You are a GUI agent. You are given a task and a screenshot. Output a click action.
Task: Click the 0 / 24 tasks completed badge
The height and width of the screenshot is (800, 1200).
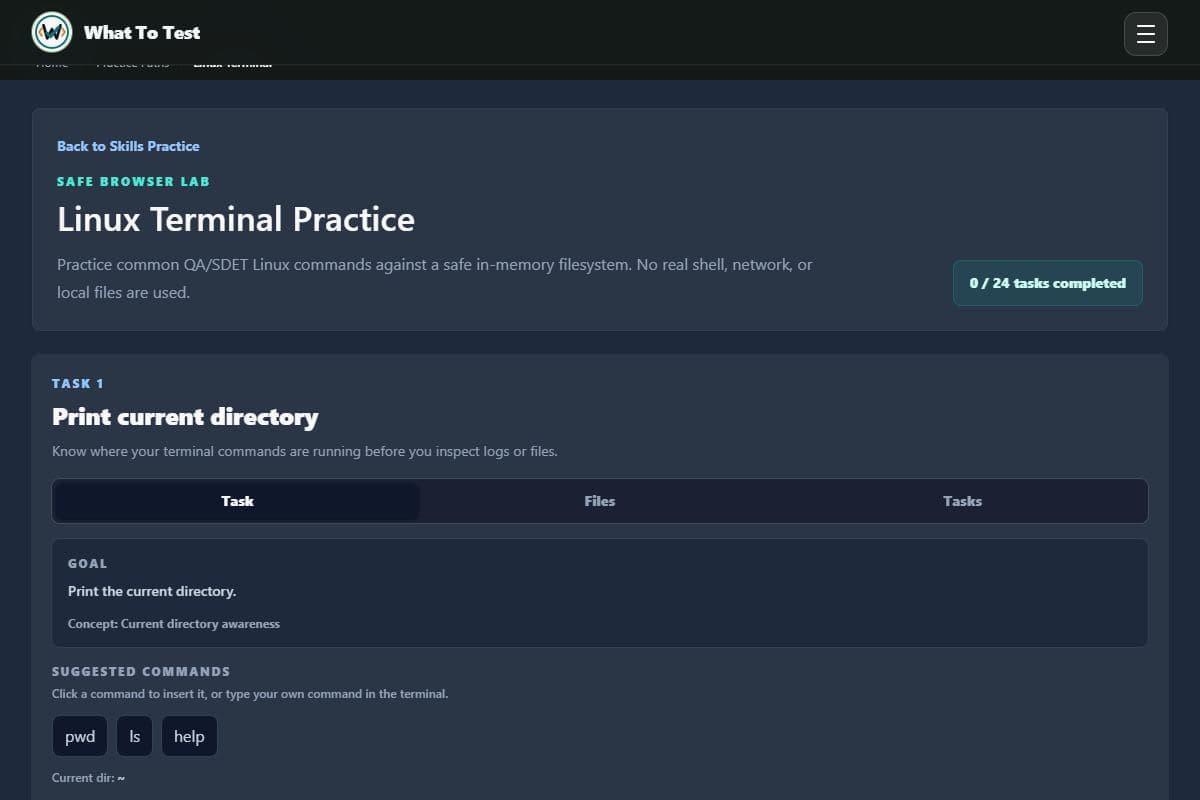1048,283
